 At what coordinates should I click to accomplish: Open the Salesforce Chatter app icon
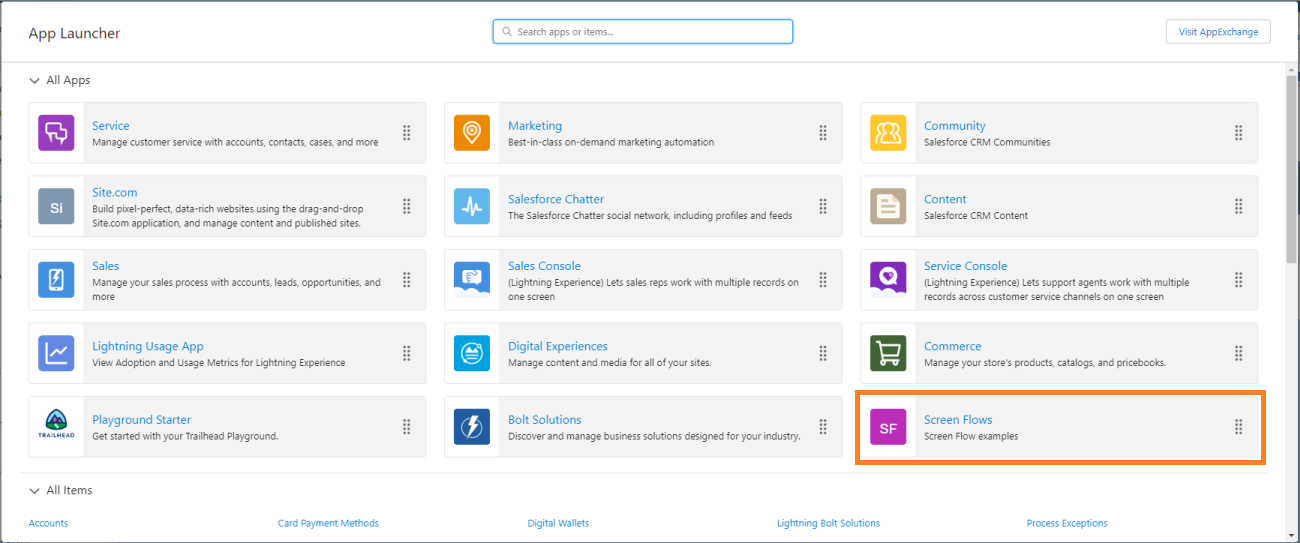click(x=472, y=206)
